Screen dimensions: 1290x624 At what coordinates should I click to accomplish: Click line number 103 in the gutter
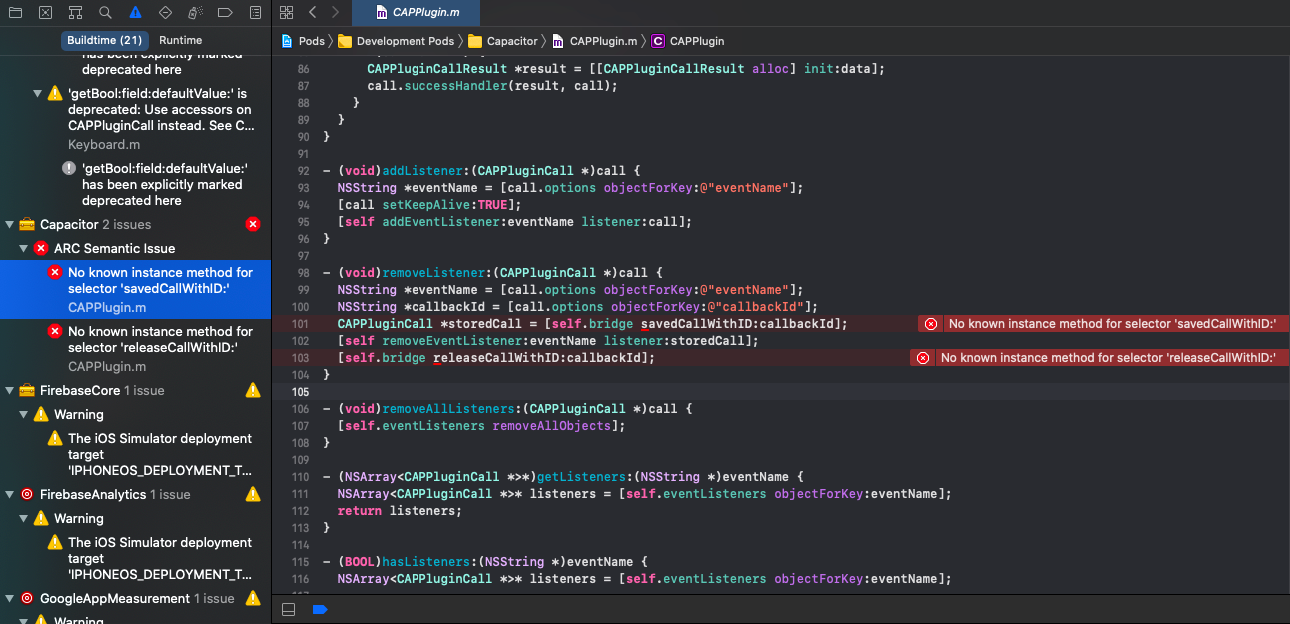tap(301, 358)
